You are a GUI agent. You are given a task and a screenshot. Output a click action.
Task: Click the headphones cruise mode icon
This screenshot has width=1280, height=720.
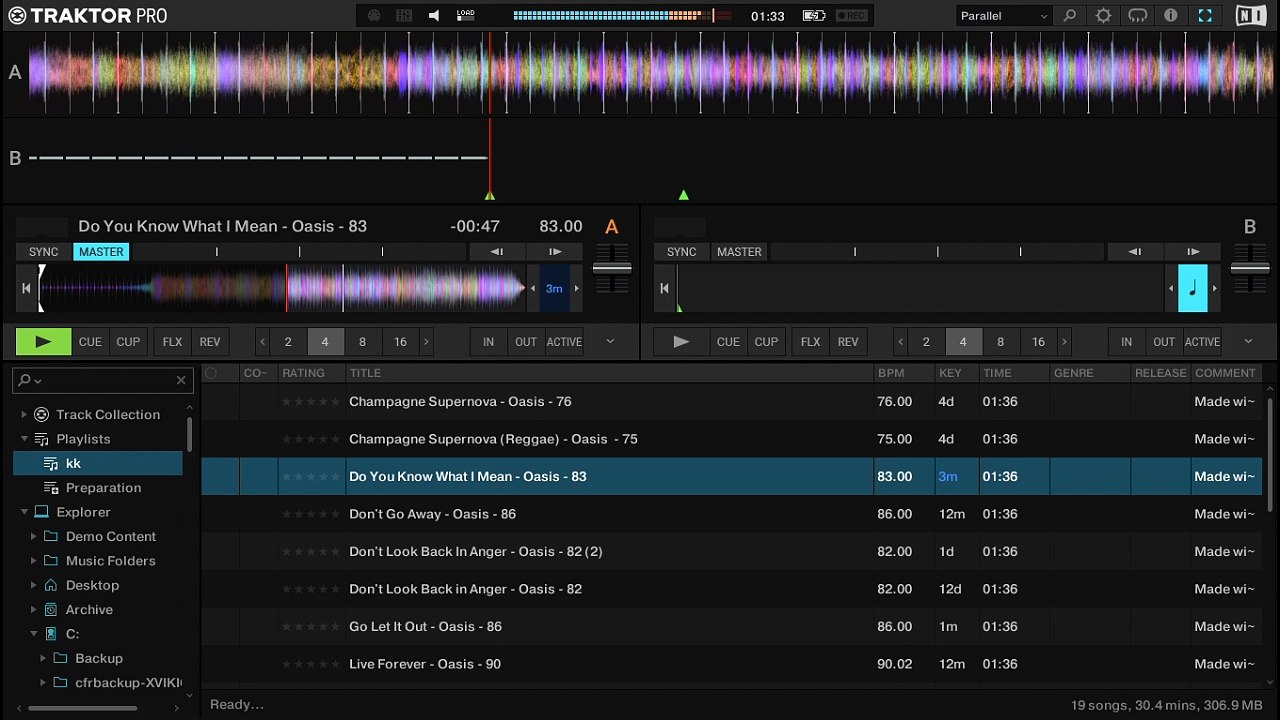tap(1138, 16)
